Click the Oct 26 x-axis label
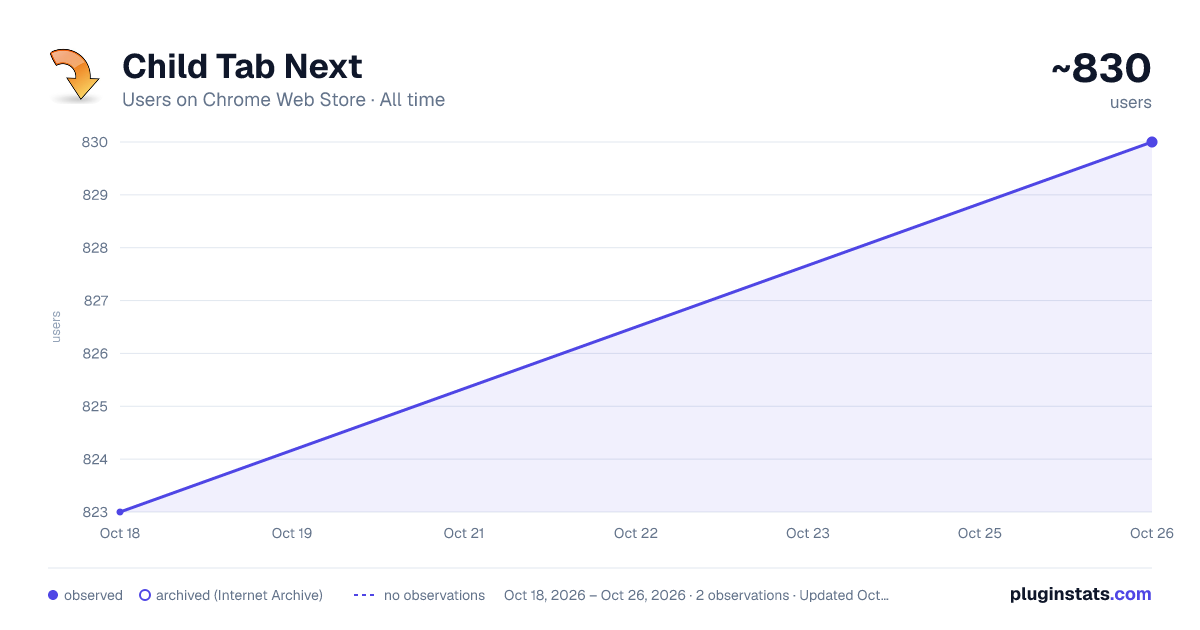 tap(1150, 533)
